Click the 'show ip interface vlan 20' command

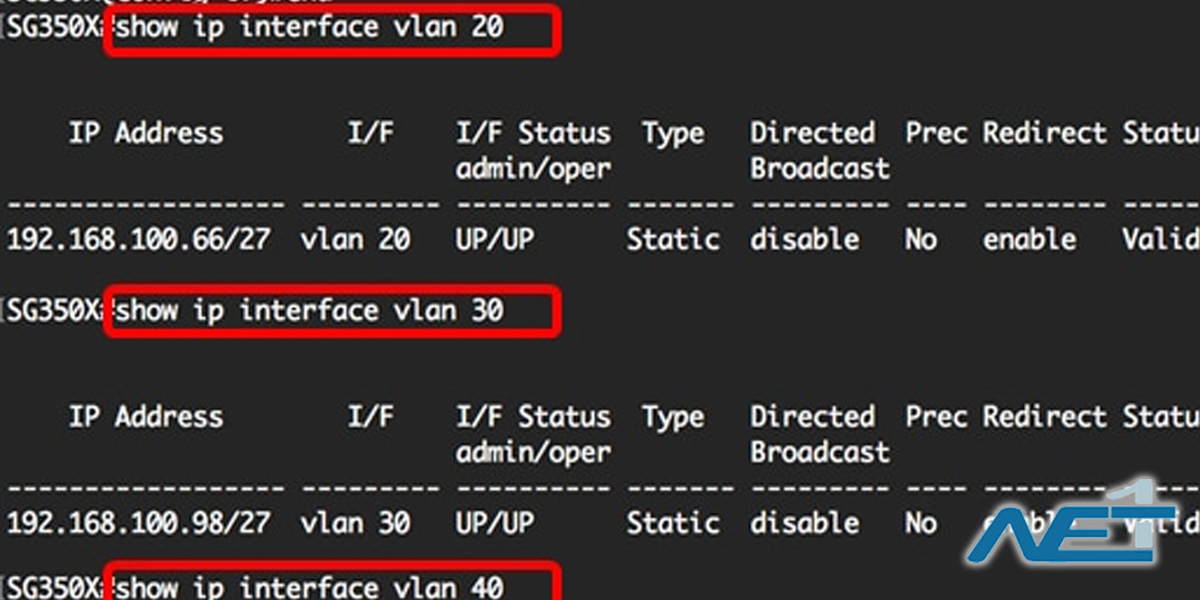(x=309, y=29)
